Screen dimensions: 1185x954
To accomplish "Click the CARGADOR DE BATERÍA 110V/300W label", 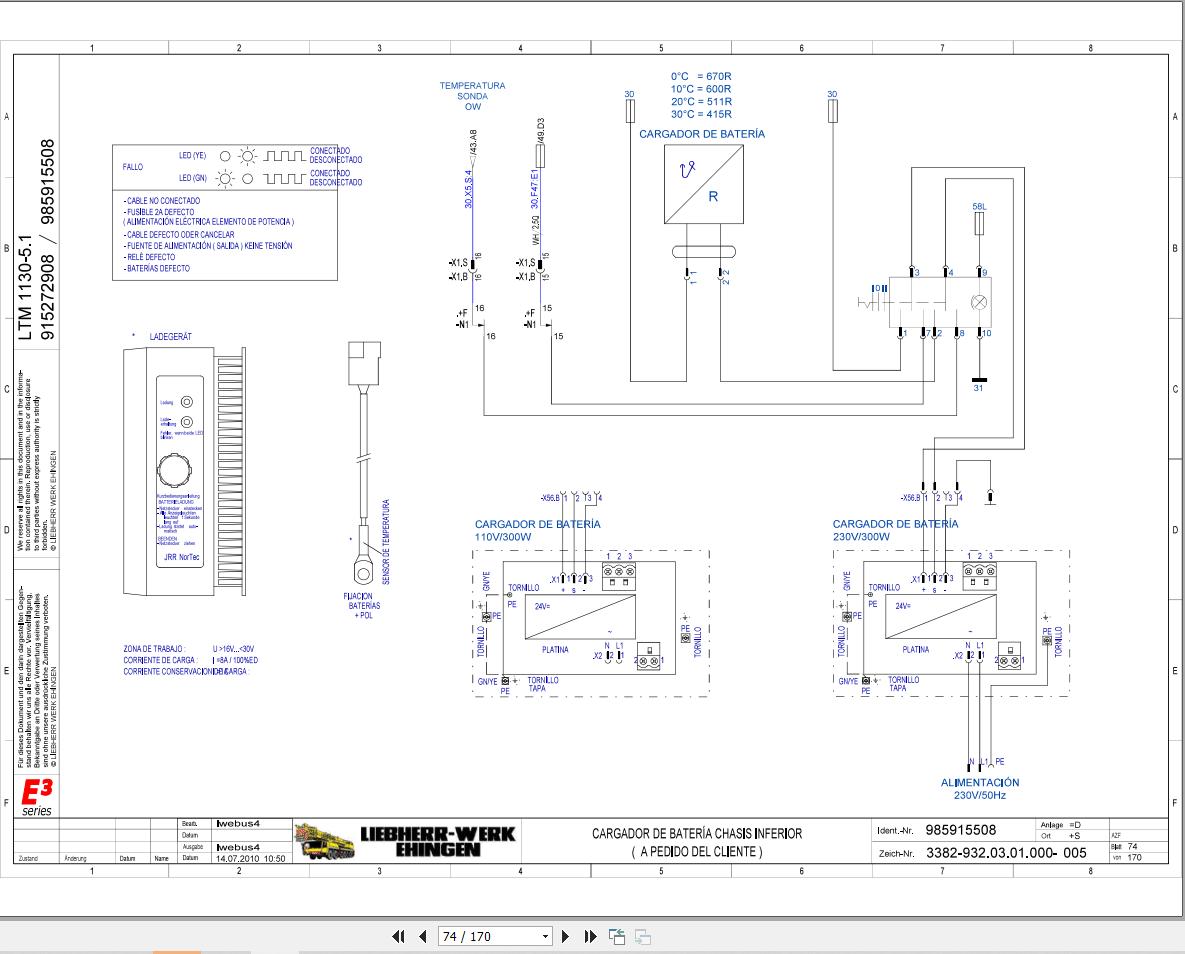I will (537, 530).
